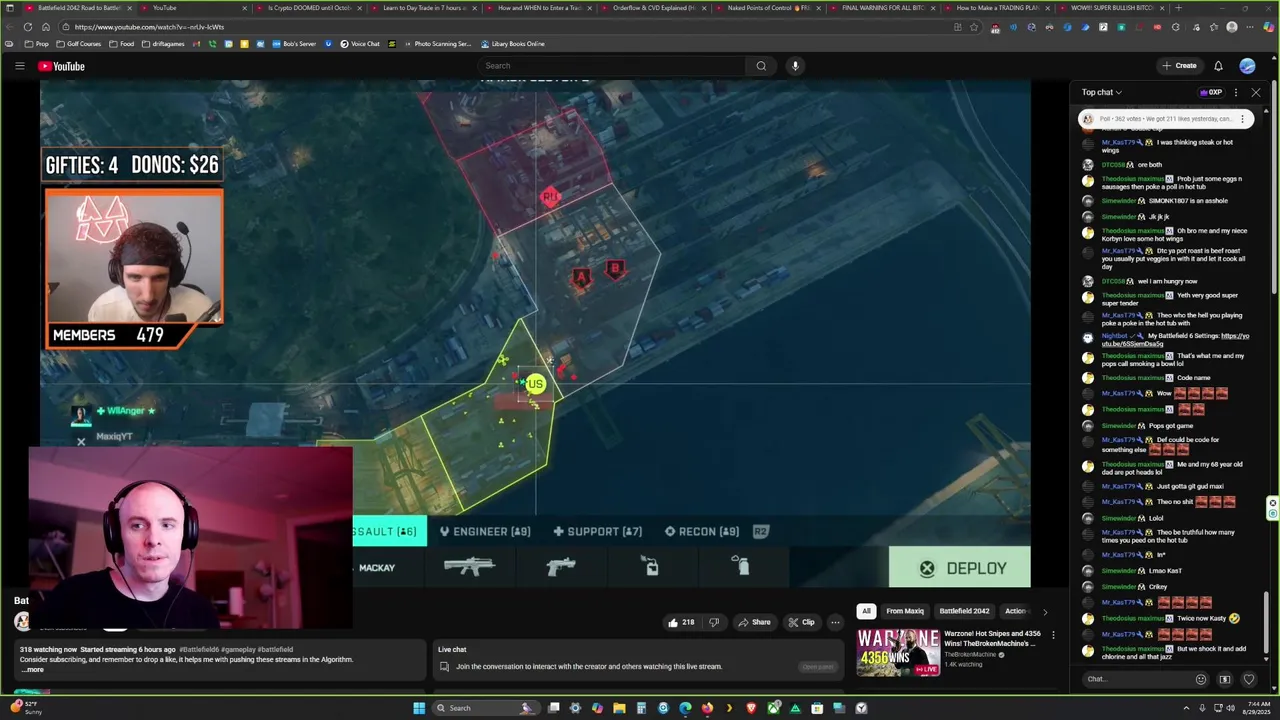
Task: Open the Bob's Server bookmark
Action: [x=293, y=44]
